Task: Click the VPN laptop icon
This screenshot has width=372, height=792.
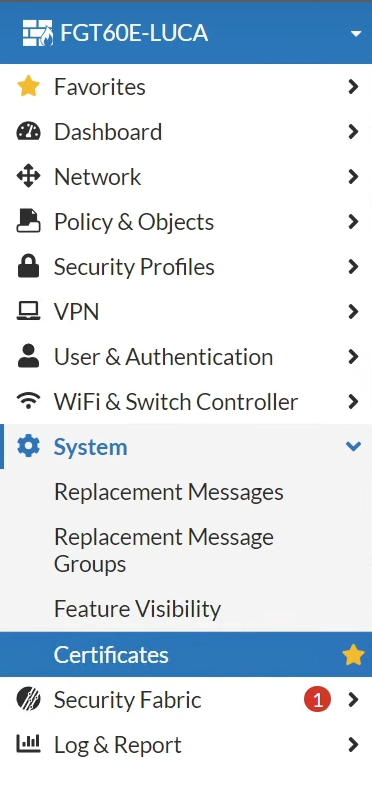Action: (x=28, y=311)
